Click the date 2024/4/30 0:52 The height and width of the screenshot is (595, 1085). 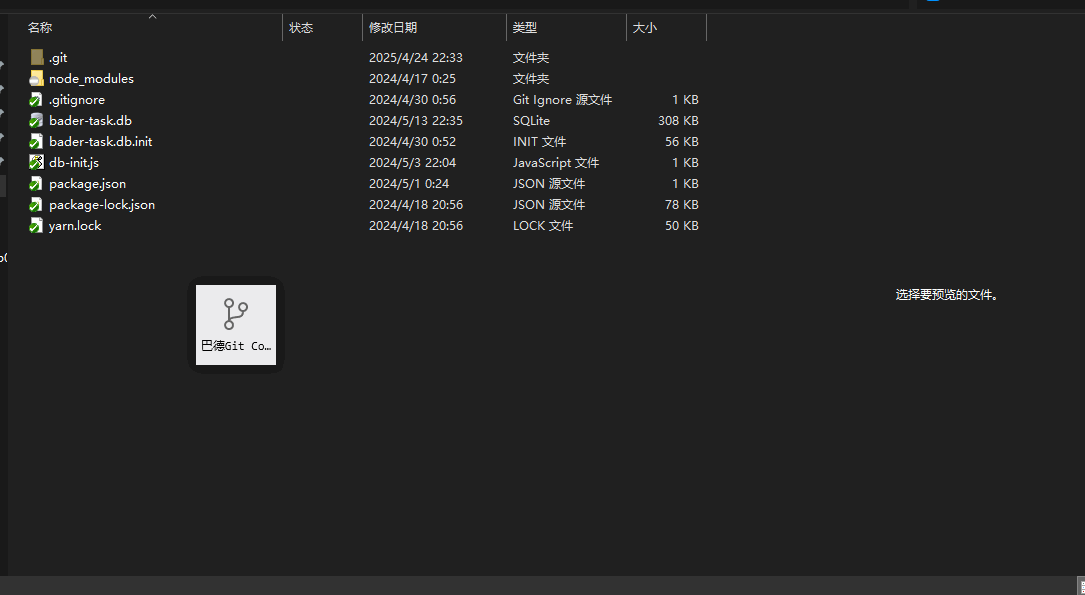(x=412, y=142)
